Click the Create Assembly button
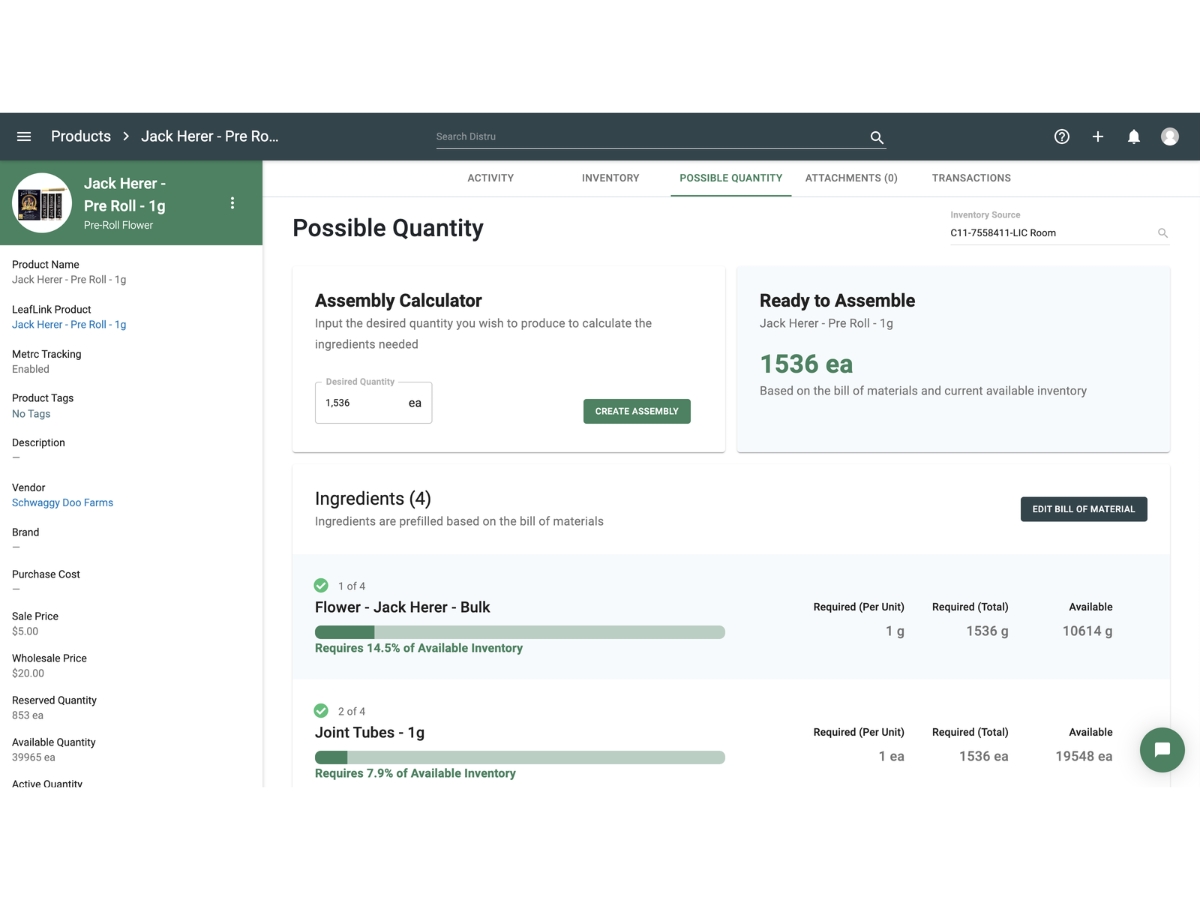 pos(637,411)
